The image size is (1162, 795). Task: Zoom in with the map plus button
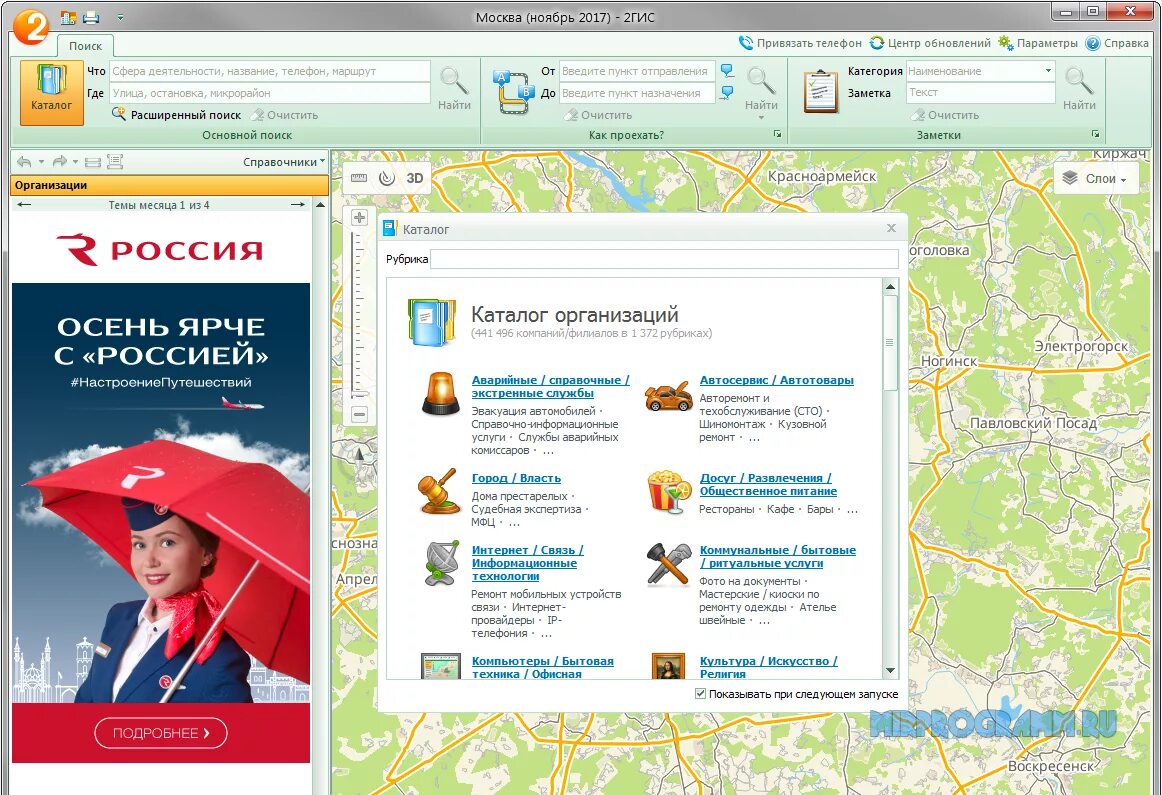[359, 217]
